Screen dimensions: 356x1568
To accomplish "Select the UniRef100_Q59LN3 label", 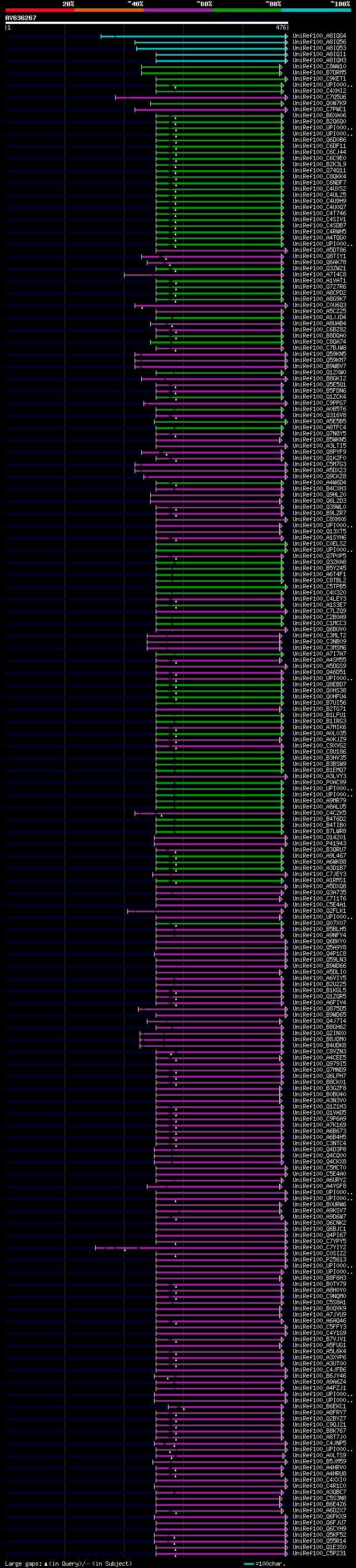I will click(x=319, y=959).
